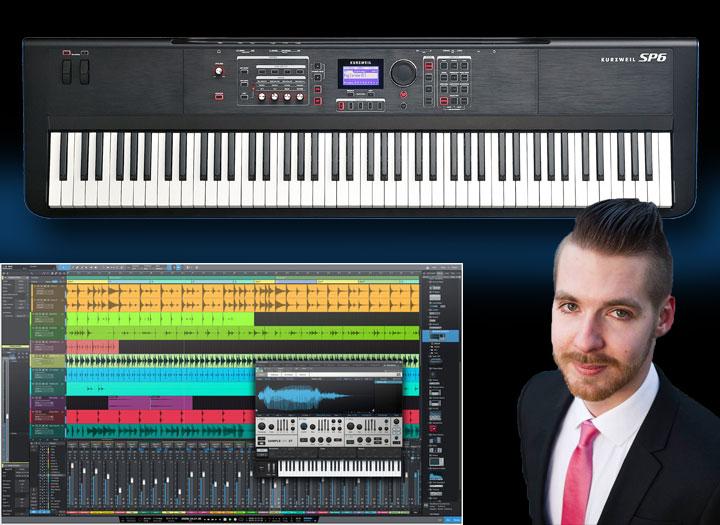720x525 pixels.
Task: Select the teal track header
Action: (x=48, y=431)
